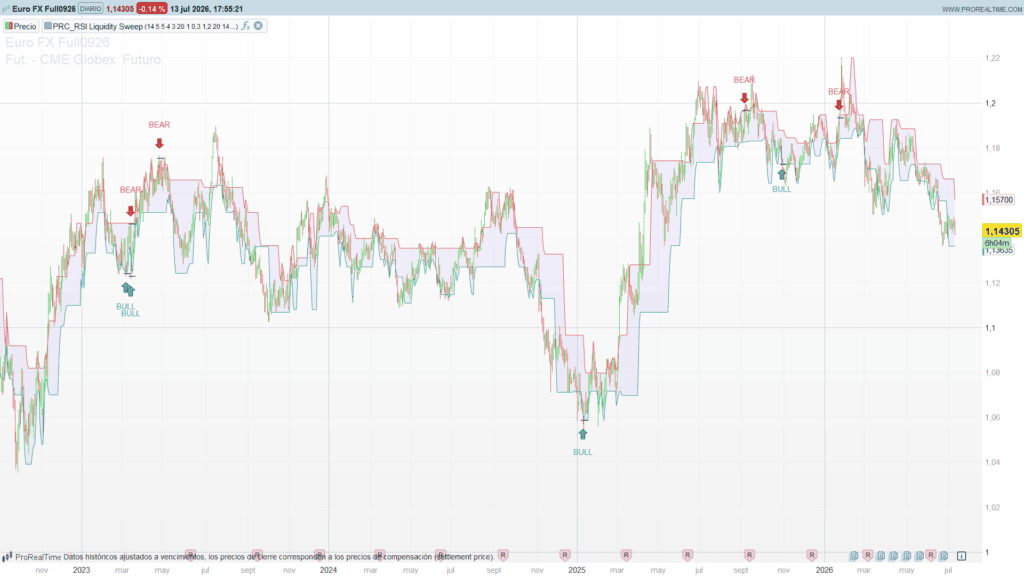Image resolution: width=1024 pixels, height=576 pixels.
Task: Click the 1,02 price axis label
Action: (992, 507)
